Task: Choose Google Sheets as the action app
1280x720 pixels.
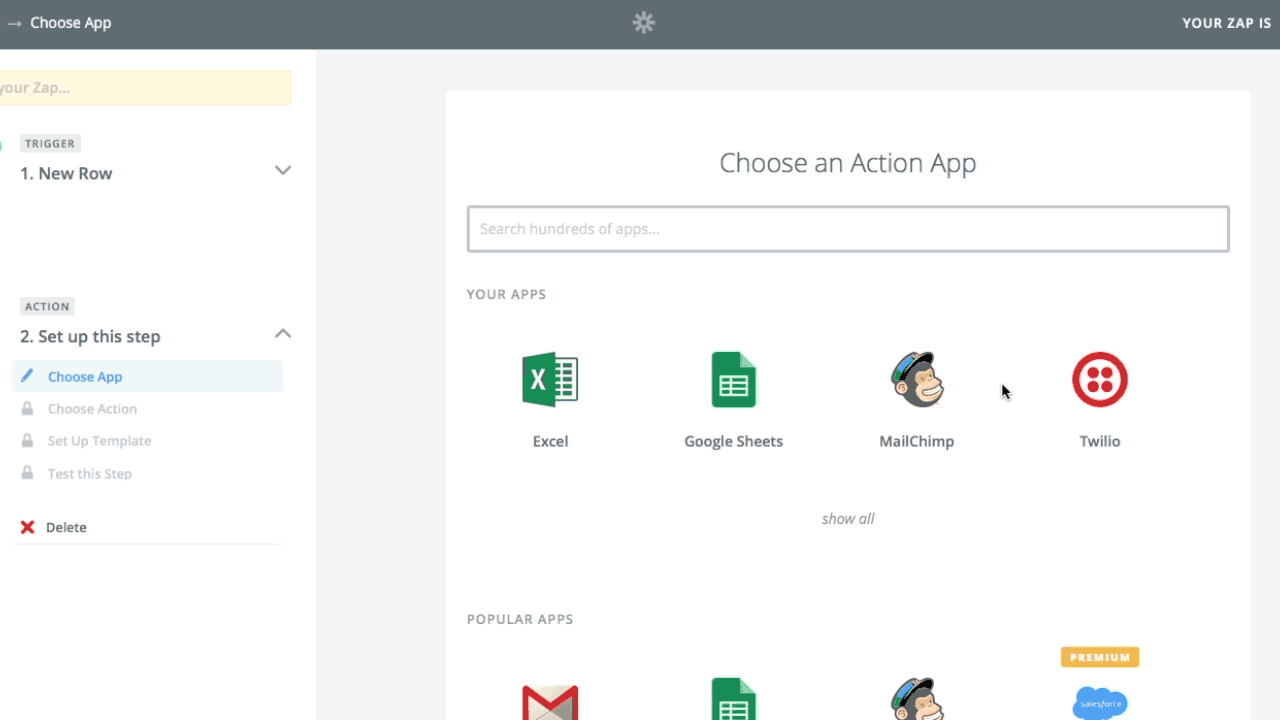Action: [x=733, y=379]
